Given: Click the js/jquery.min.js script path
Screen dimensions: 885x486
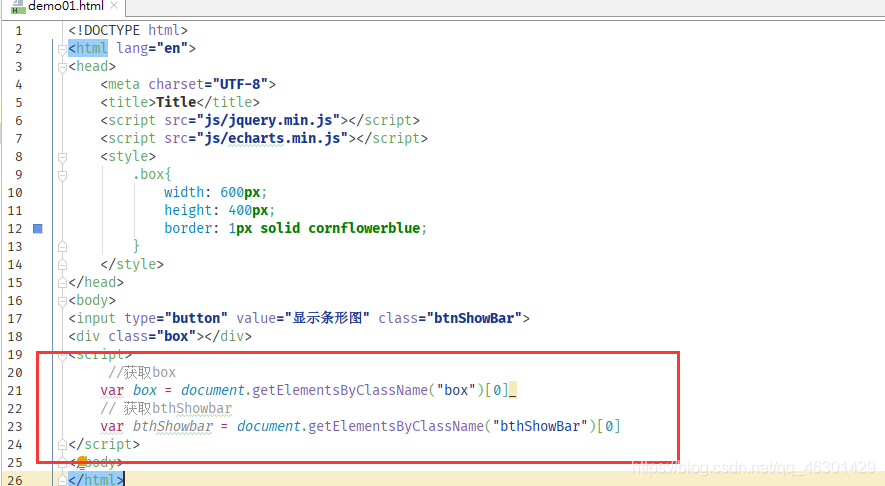Looking at the screenshot, I should click(x=268, y=120).
